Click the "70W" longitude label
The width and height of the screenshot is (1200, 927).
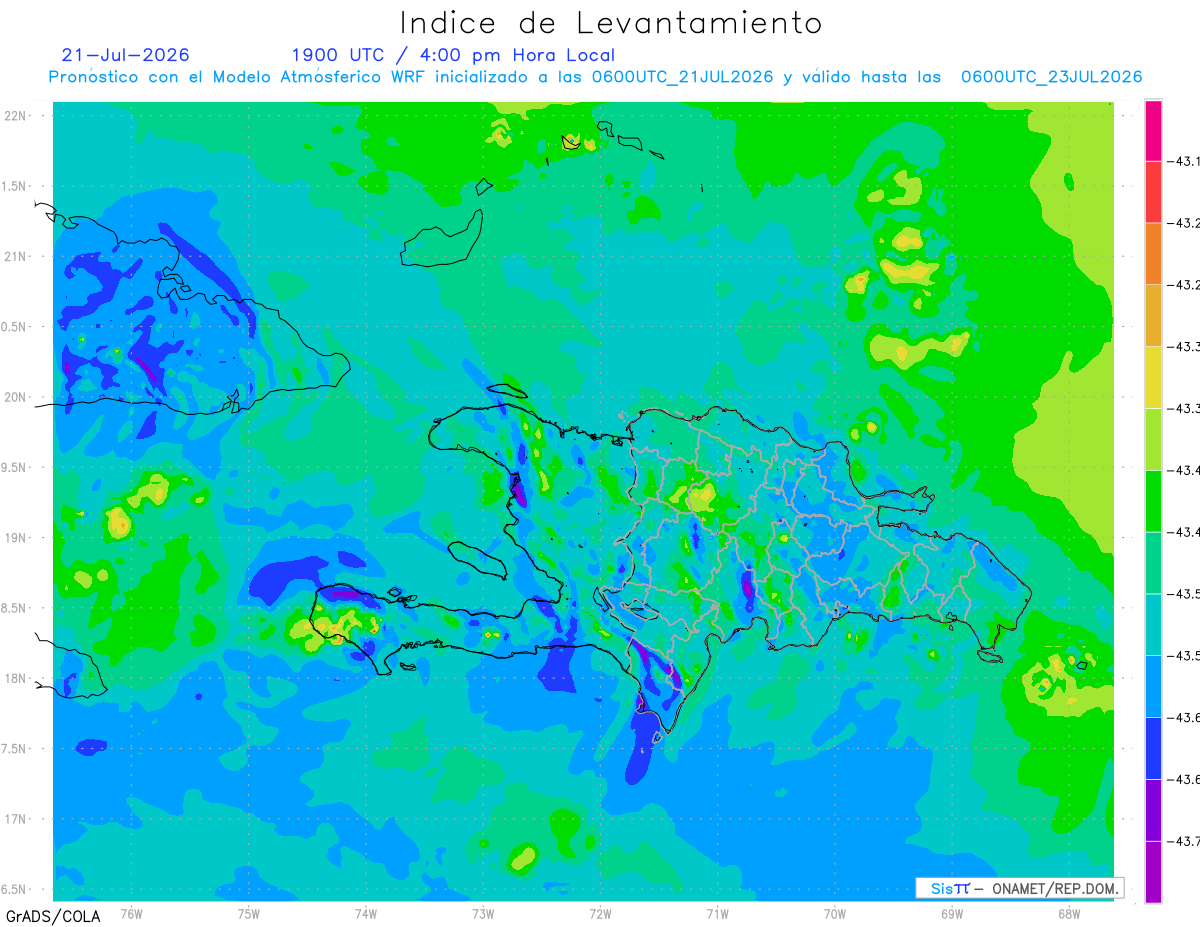835,914
